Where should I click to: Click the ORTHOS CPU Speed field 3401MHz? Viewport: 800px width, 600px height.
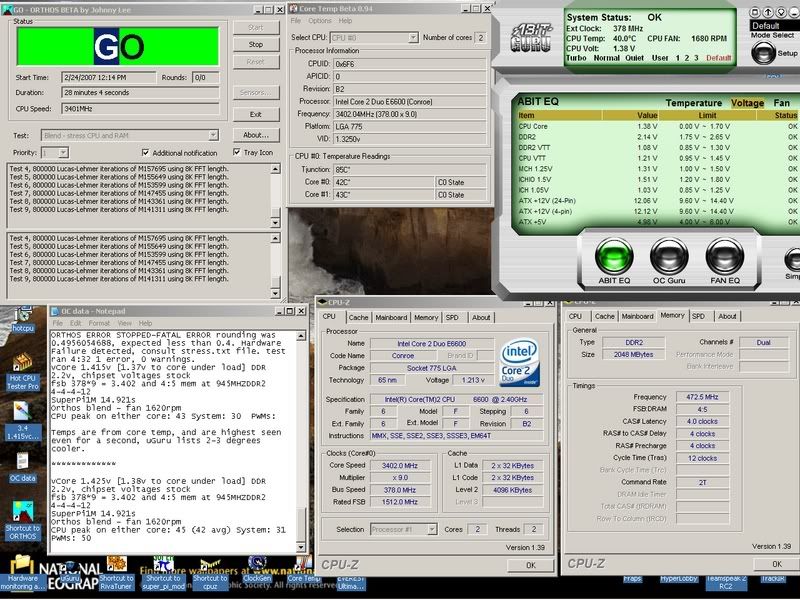pyautogui.click(x=140, y=109)
